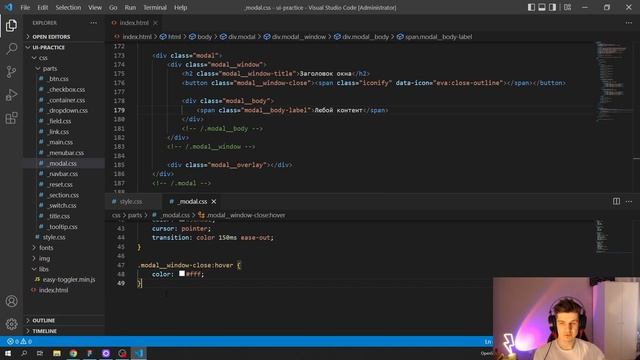Open the Search view in activity bar
Viewport: 640px width, 360px height.
point(11,49)
